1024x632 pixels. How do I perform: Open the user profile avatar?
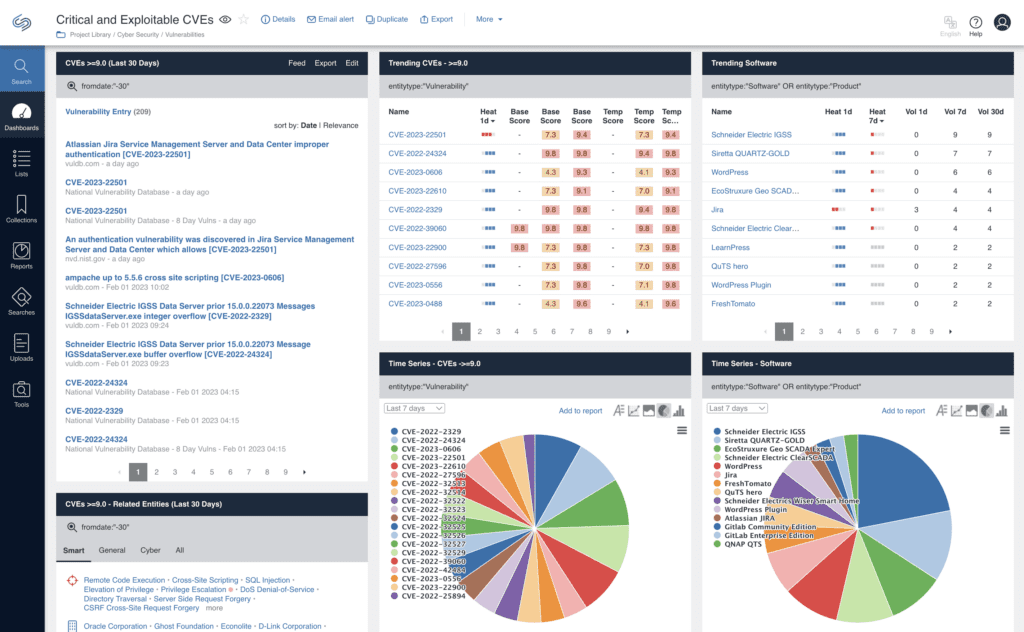point(1002,22)
